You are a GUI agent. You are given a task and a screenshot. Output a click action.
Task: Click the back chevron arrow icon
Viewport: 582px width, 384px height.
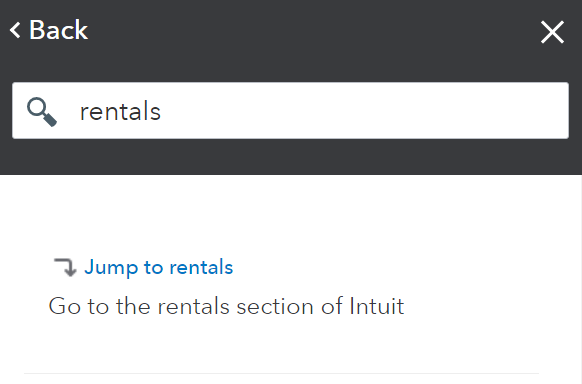click(15, 30)
